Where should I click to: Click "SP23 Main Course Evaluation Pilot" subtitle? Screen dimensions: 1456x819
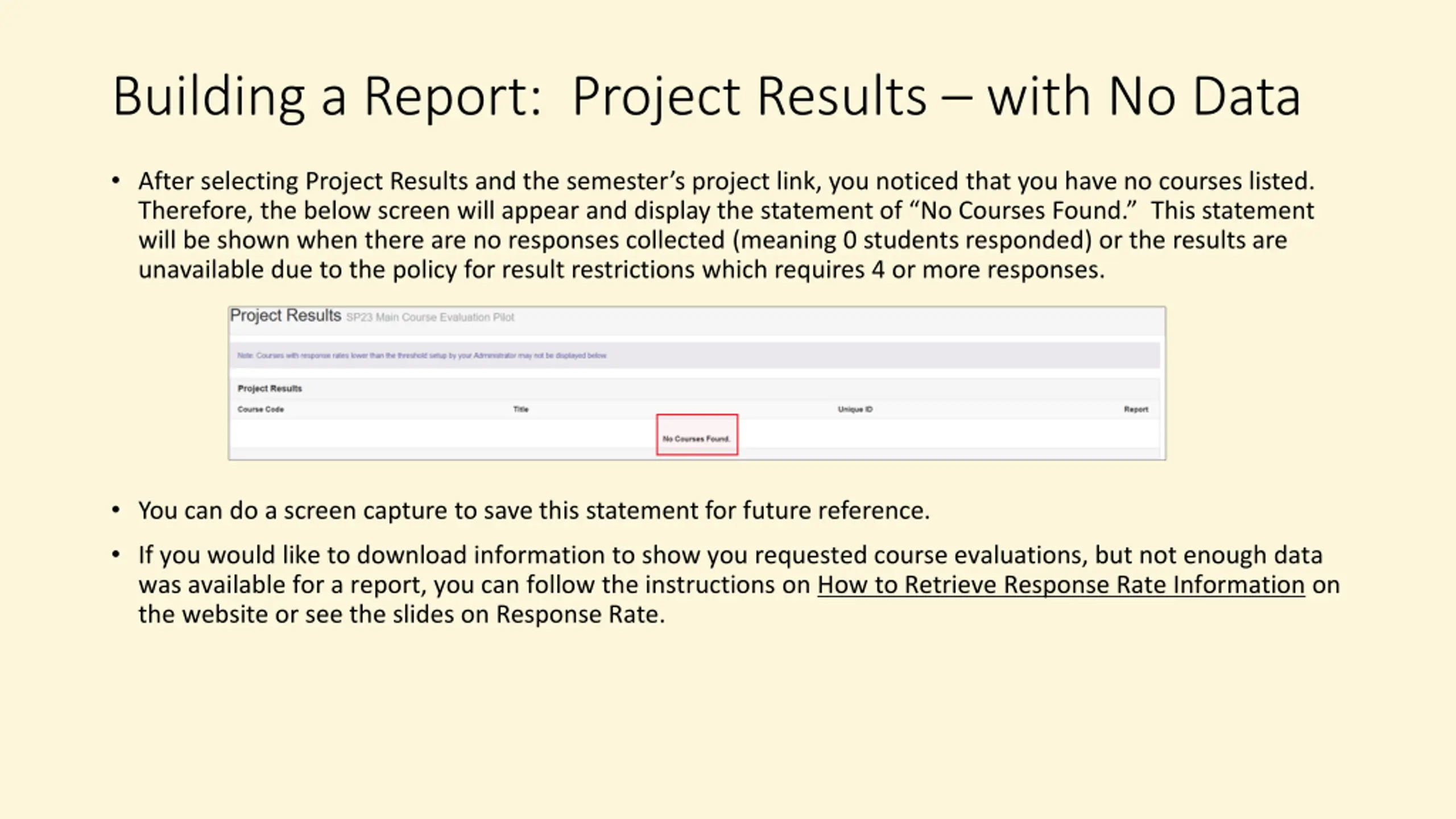(x=430, y=317)
